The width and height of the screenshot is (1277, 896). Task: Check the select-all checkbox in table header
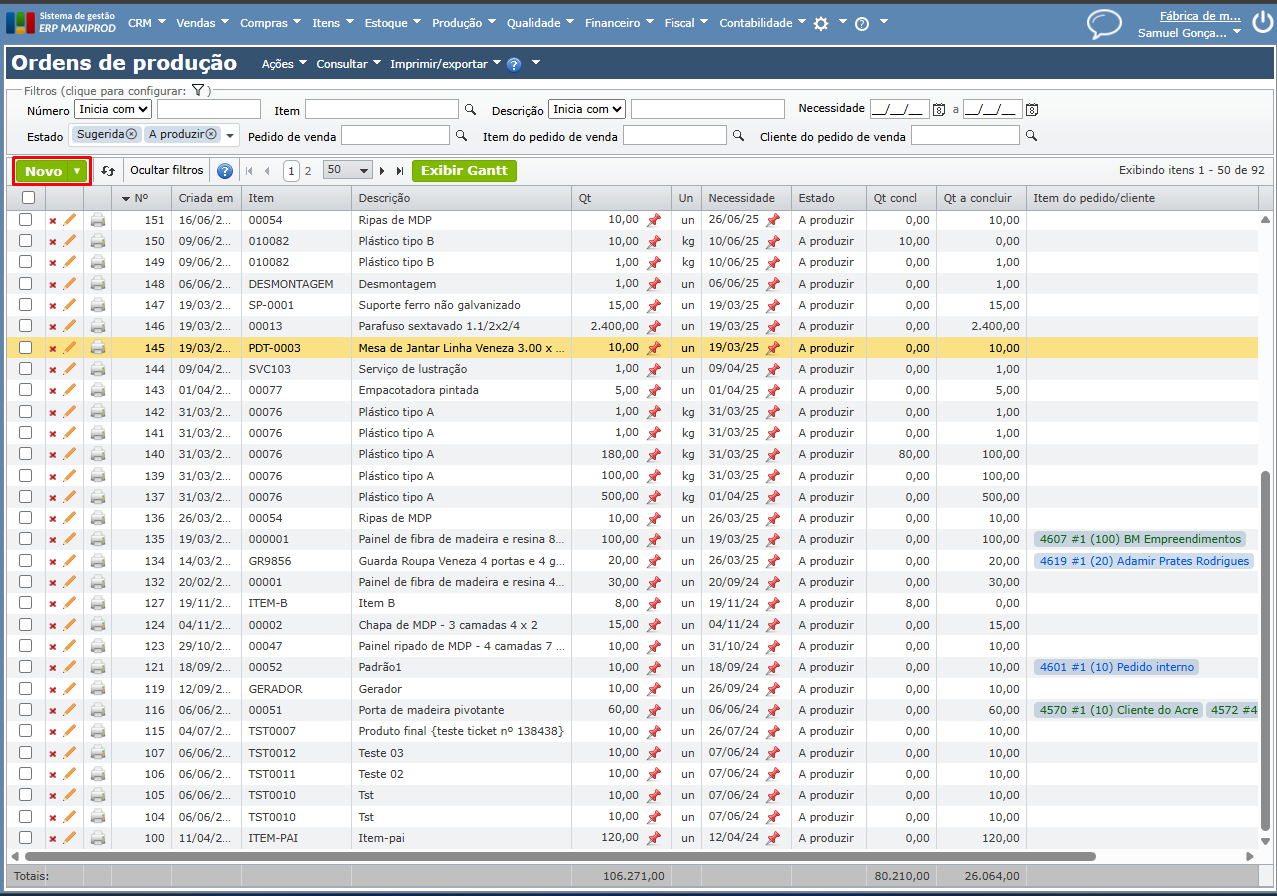(x=28, y=199)
